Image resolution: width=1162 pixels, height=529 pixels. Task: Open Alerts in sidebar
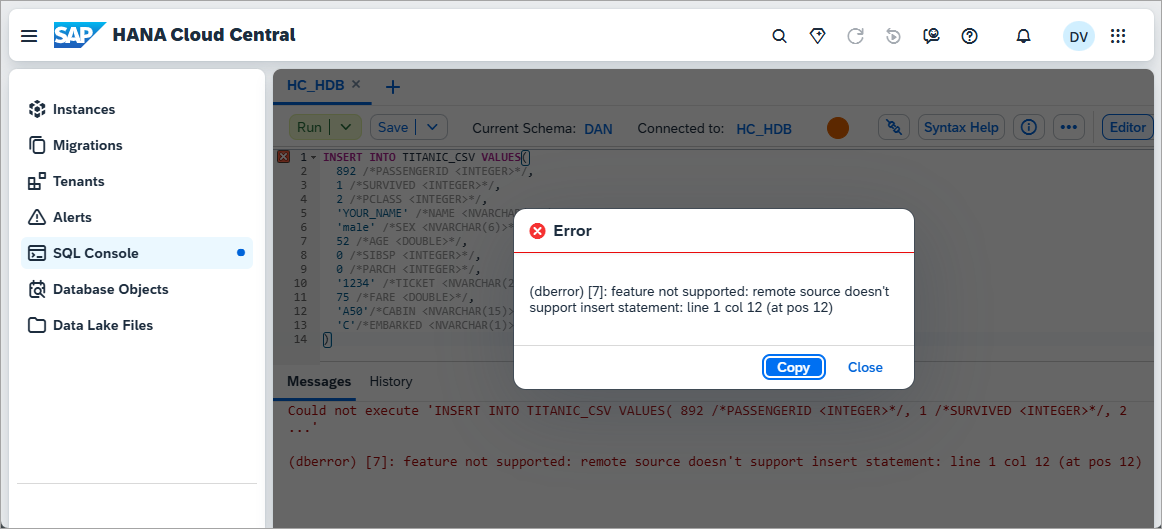[137, 217]
